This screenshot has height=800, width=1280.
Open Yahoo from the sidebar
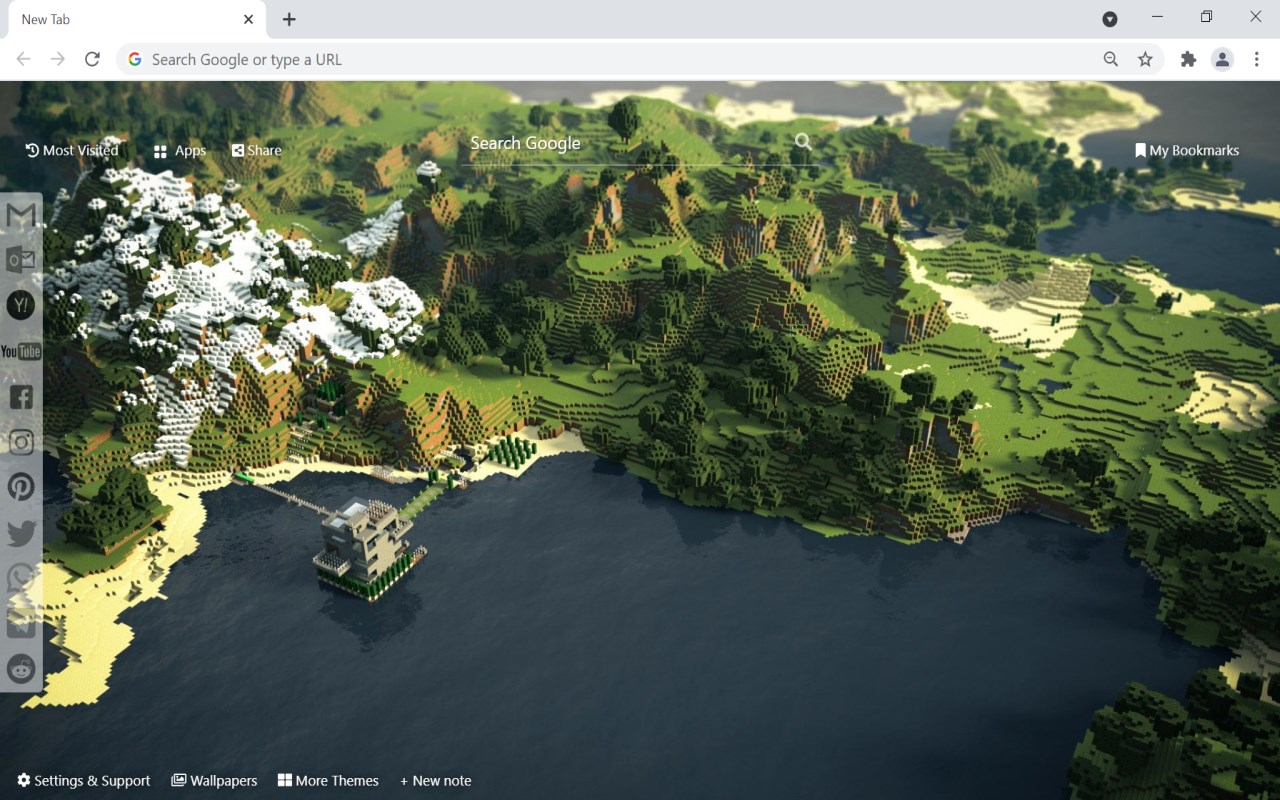coord(21,305)
